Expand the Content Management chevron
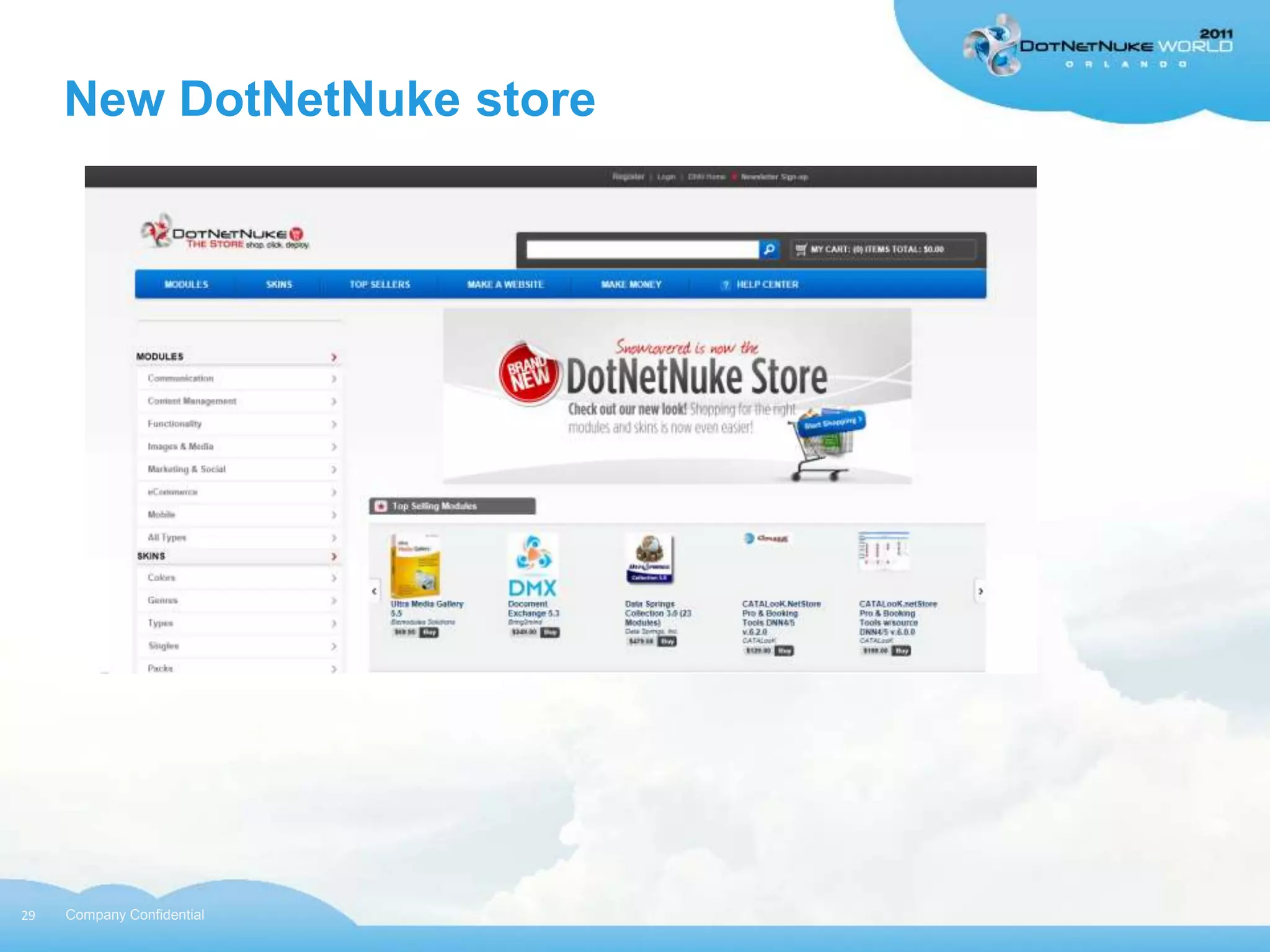 coord(334,402)
